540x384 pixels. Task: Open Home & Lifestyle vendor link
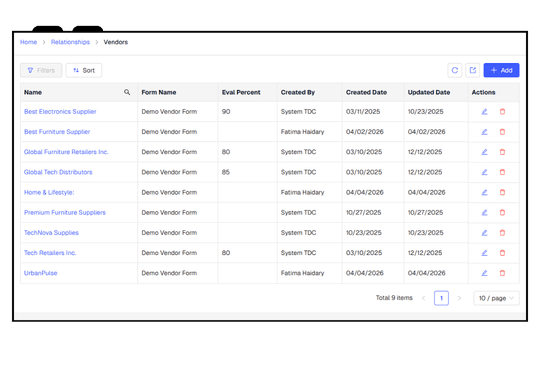click(49, 192)
